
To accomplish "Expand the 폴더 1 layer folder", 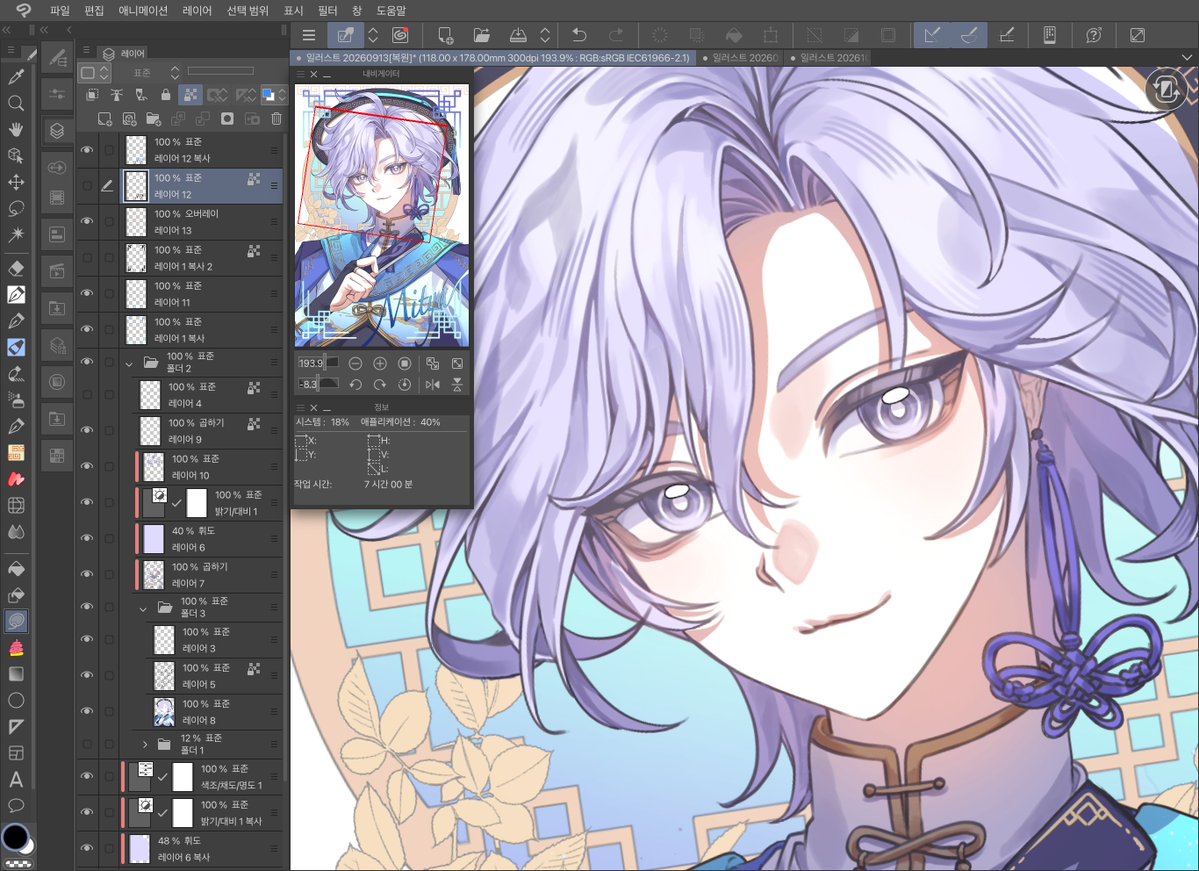I will click(x=145, y=743).
